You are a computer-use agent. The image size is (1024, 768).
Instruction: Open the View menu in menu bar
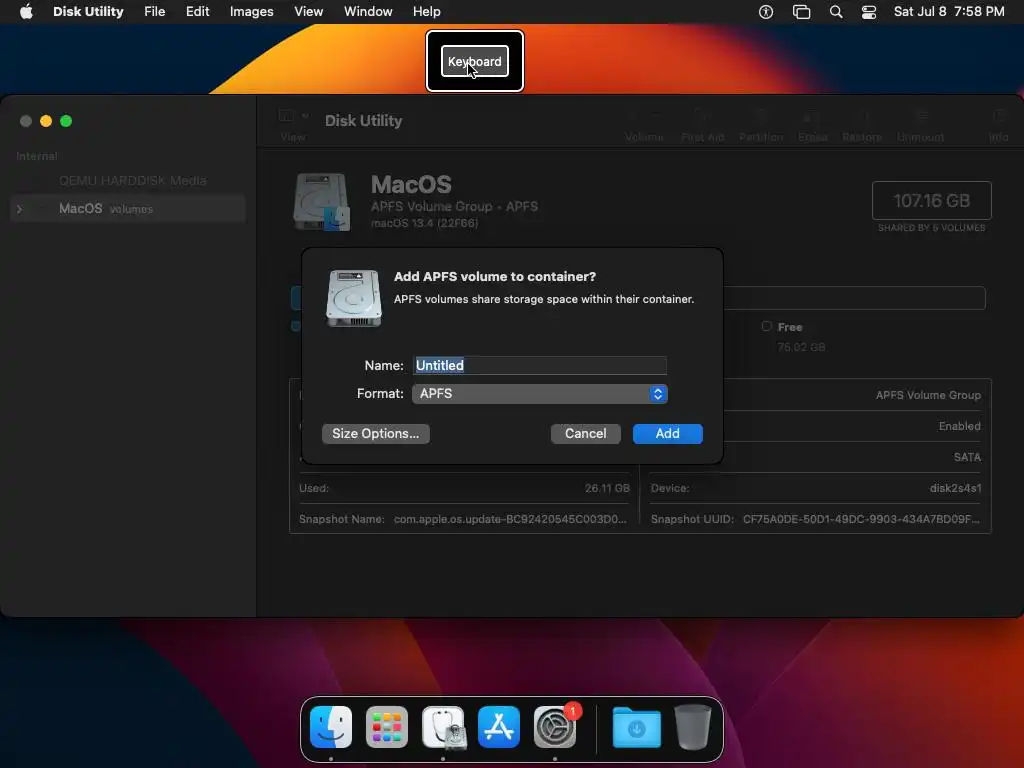[x=308, y=12]
